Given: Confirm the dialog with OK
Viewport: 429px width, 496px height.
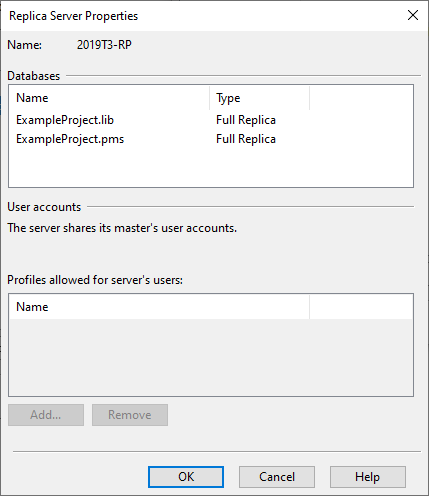Looking at the screenshot, I should tap(186, 477).
